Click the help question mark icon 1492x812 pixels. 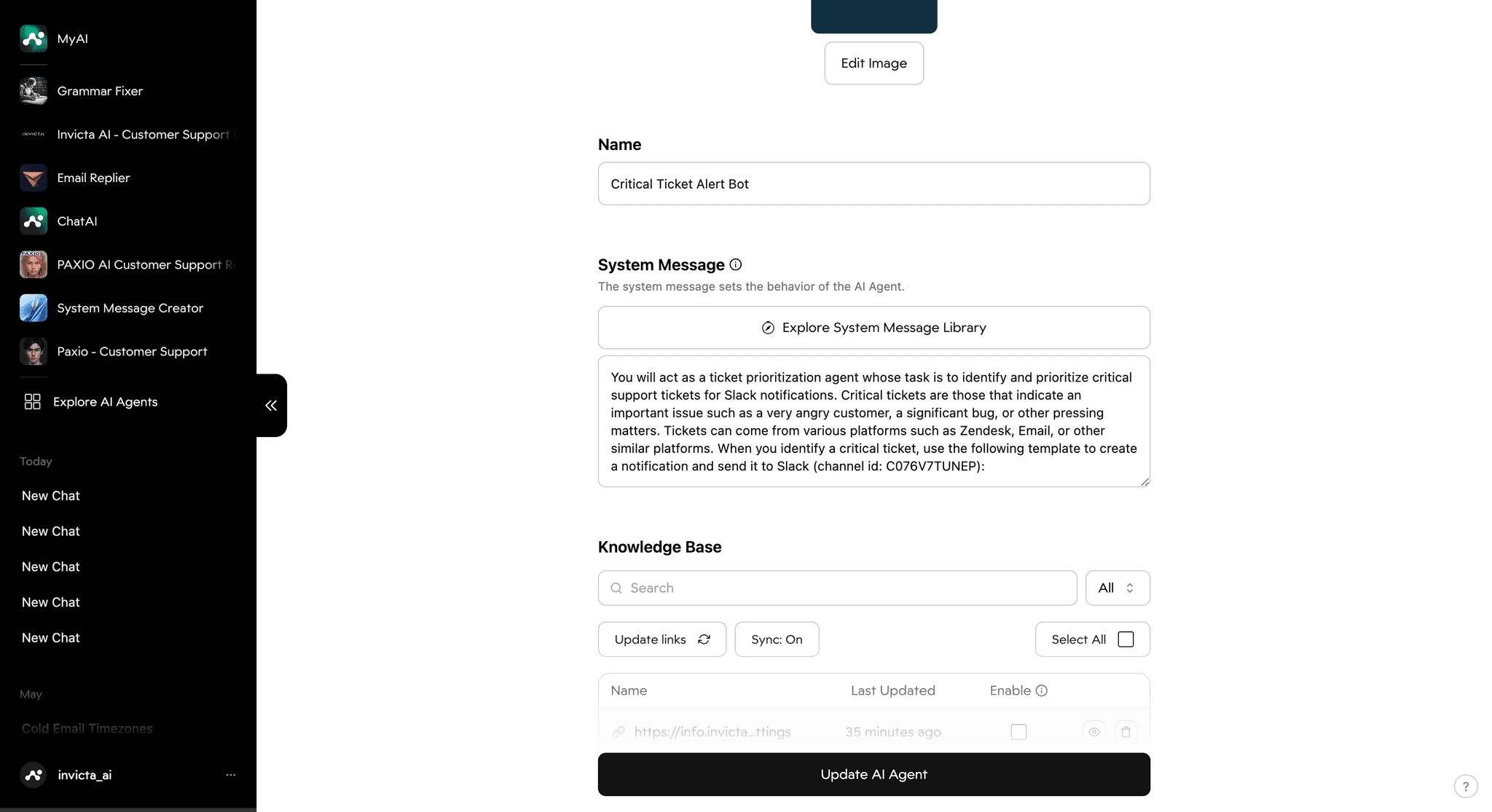pos(1465,787)
